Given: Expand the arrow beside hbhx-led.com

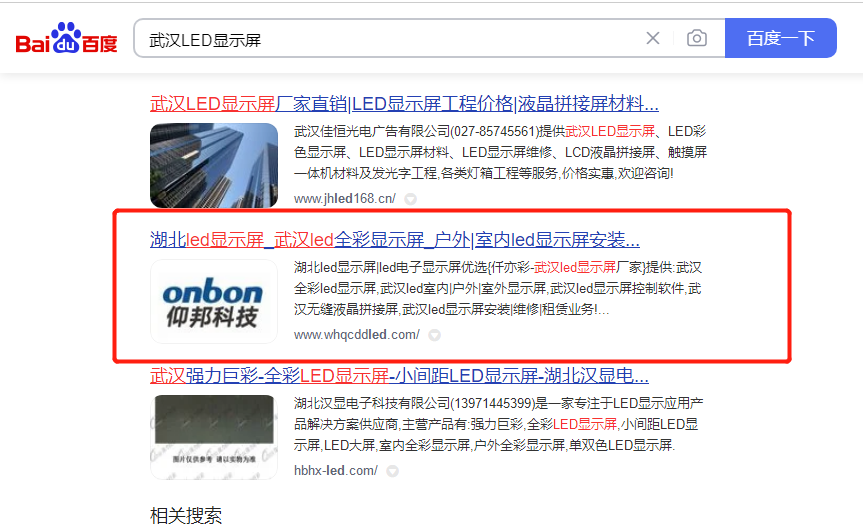Looking at the screenshot, I should click(x=392, y=471).
